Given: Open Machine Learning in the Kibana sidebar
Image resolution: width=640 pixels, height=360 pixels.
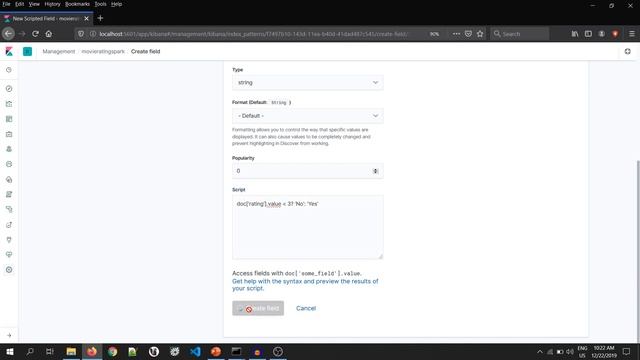Looking at the screenshot, I should coord(9,164).
